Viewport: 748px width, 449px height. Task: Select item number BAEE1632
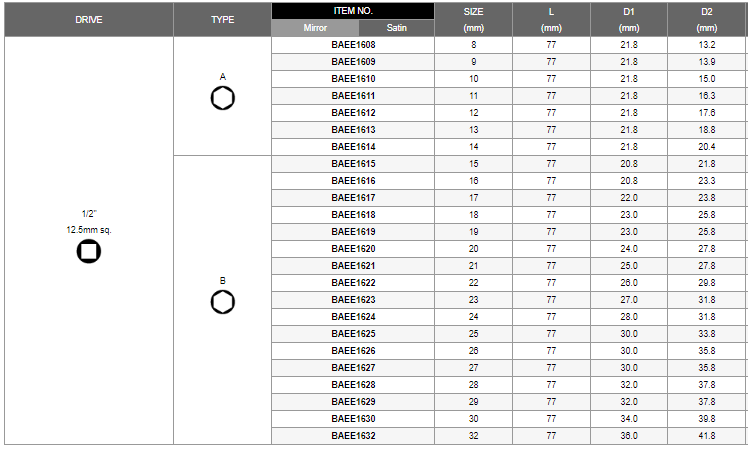[x=353, y=436]
